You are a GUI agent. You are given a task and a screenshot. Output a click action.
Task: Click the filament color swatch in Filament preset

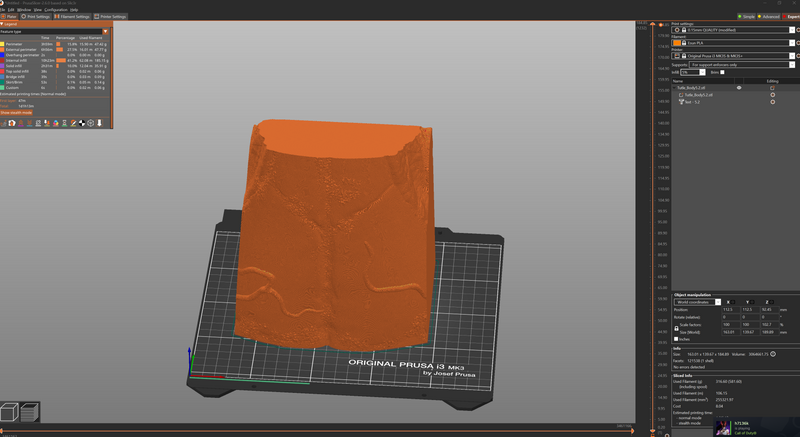677,43
